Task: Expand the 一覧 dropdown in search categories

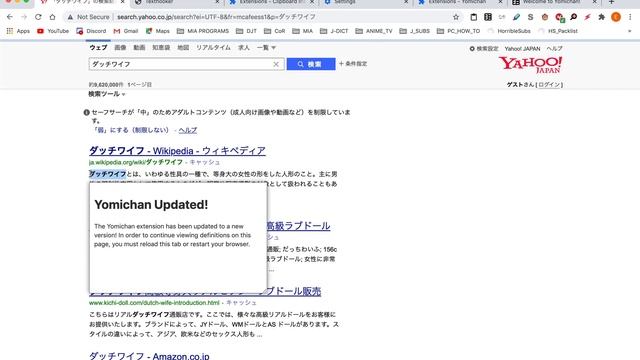Action: pyautogui.click(x=266, y=48)
